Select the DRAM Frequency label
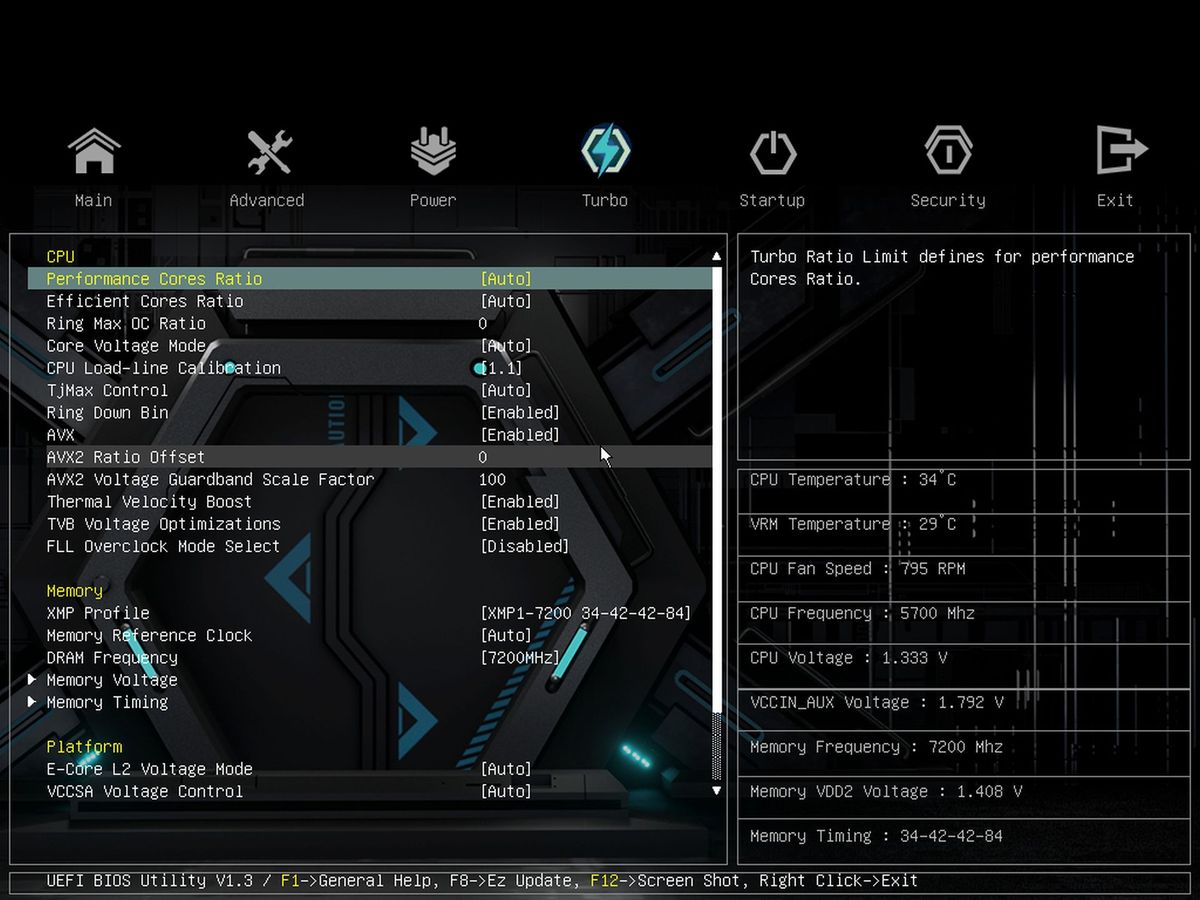Screen dimensions: 1200x900 [112, 658]
